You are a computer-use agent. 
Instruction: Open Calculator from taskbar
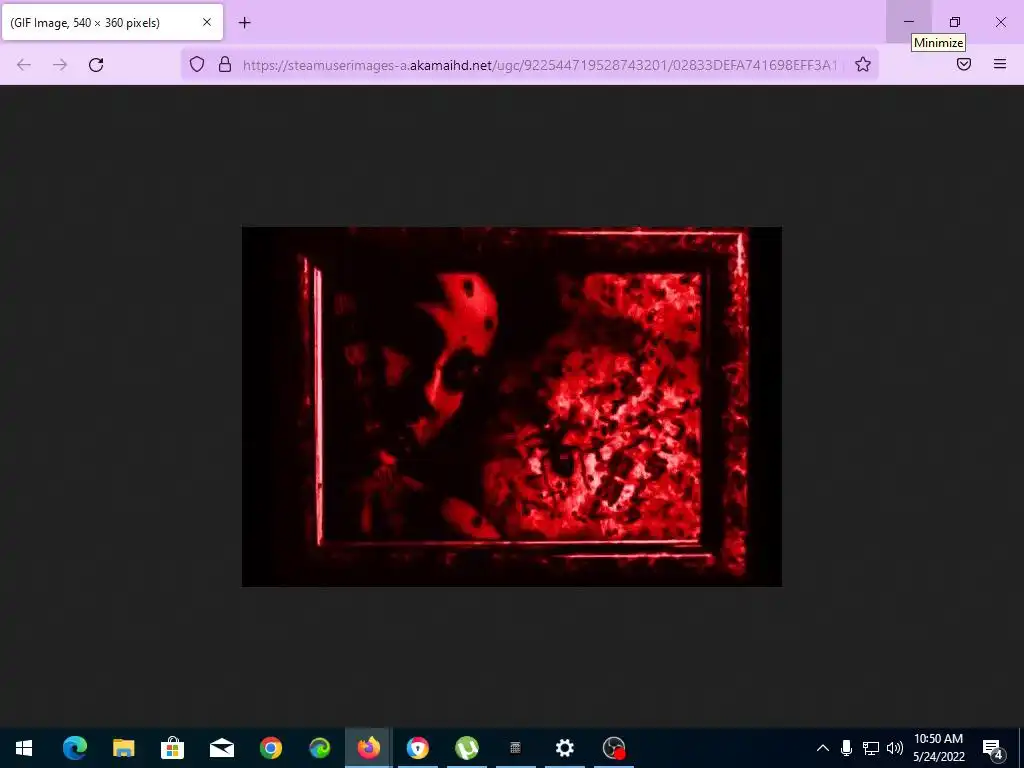(x=515, y=748)
